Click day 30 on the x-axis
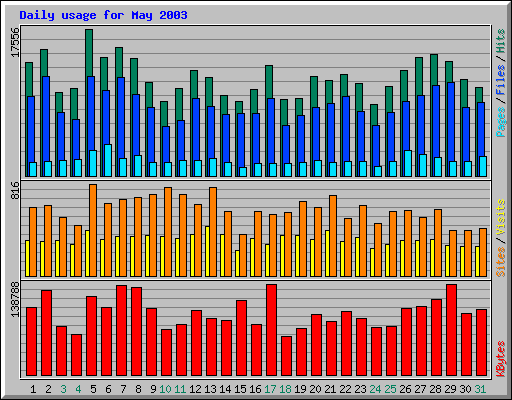 465,389
